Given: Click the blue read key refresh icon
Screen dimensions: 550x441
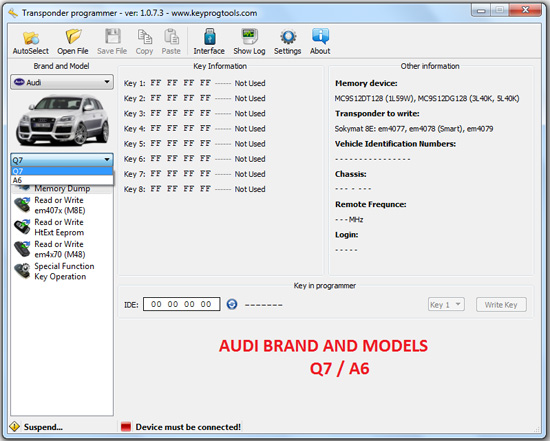Looking at the screenshot, I should [232, 304].
